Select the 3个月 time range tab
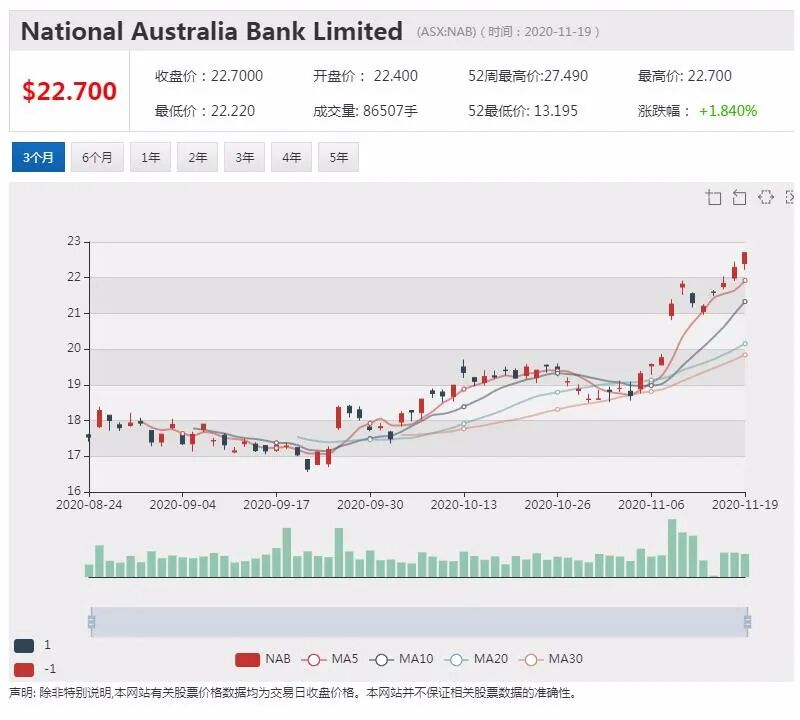The height and width of the screenshot is (720, 800). tap(38, 157)
